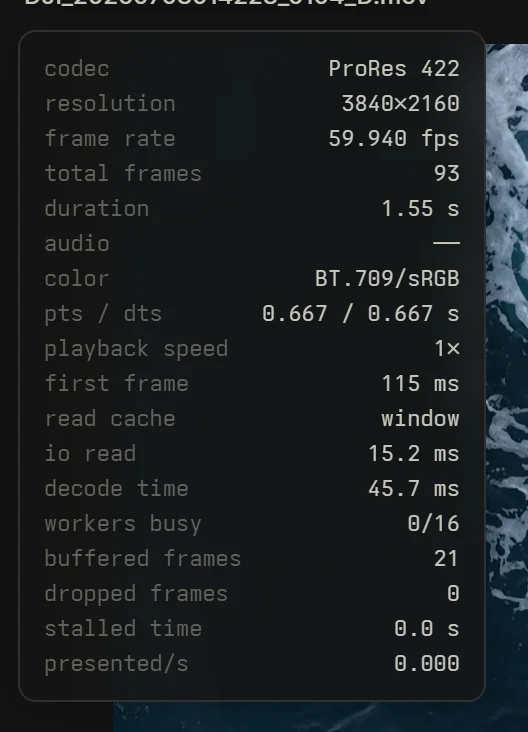The width and height of the screenshot is (528, 732).
Task: Click the stalled time value 0.0 s
Action: click(x=427, y=629)
